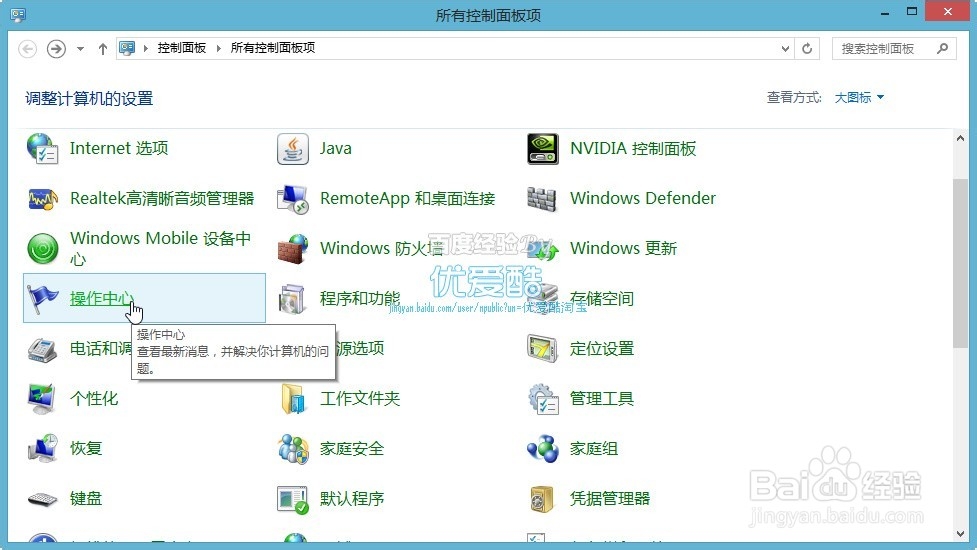Open the 管理工具 text label
Image resolution: width=977 pixels, height=550 pixels.
click(601, 399)
